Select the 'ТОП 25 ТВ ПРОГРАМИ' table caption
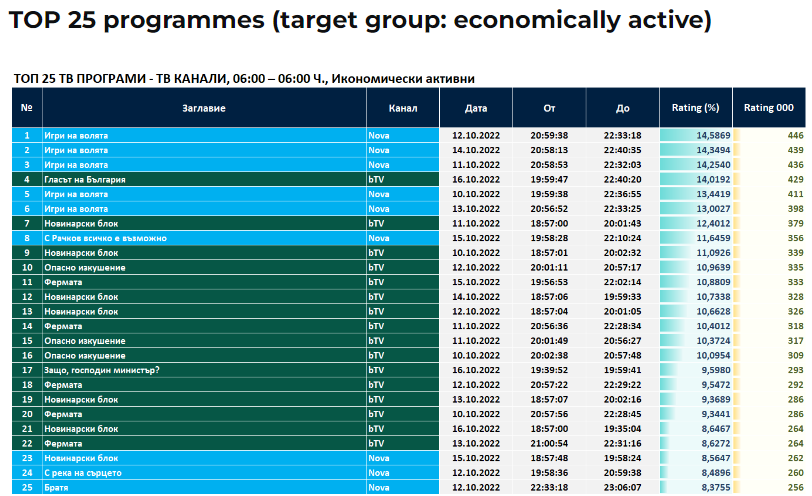Image resolution: width=812 pixels, height=496 pixels. [244, 78]
